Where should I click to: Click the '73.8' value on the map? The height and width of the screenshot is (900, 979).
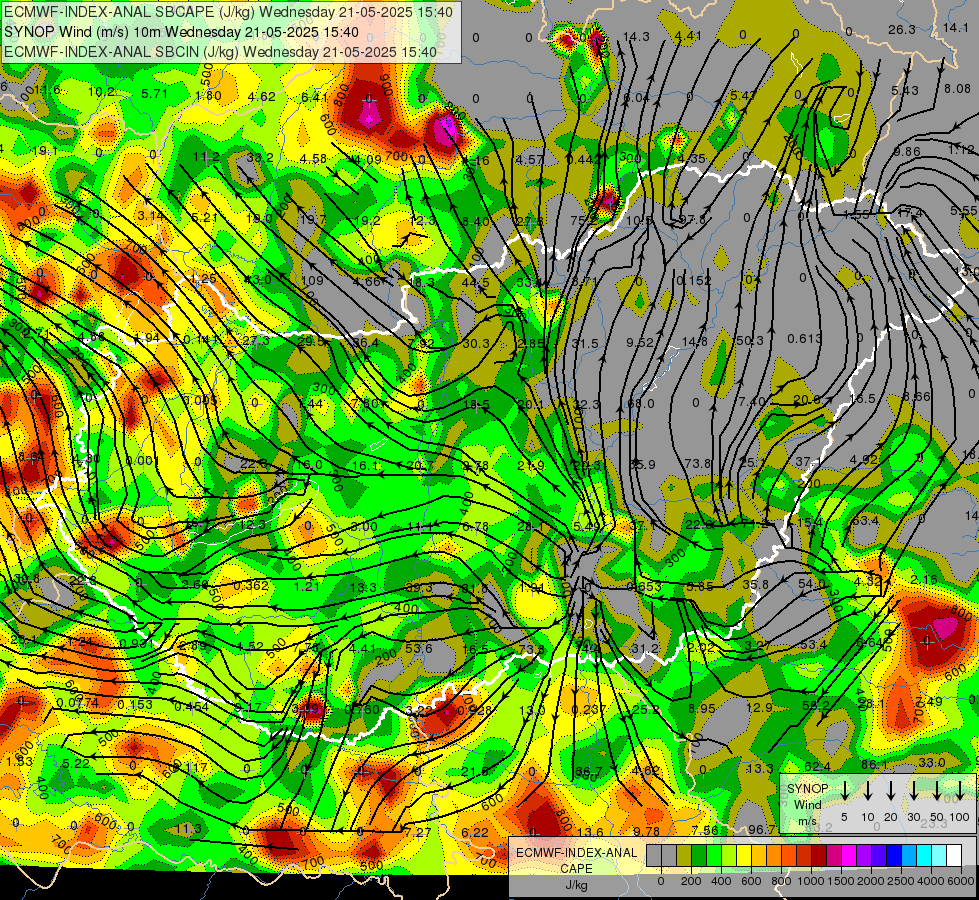coord(698,463)
